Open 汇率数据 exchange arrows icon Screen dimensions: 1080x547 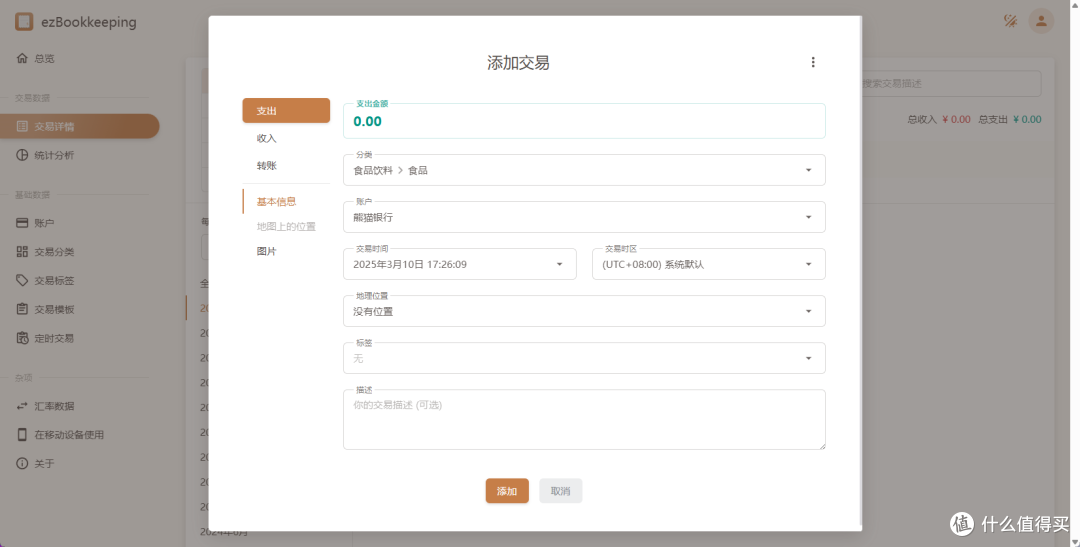[22, 406]
